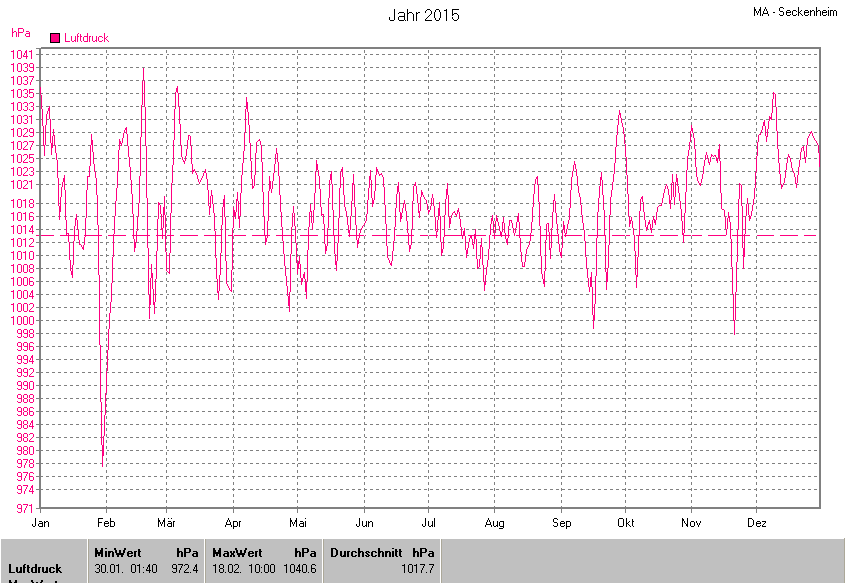Click the 'Jul' month axis label
845x583 pixels.
coord(429,523)
